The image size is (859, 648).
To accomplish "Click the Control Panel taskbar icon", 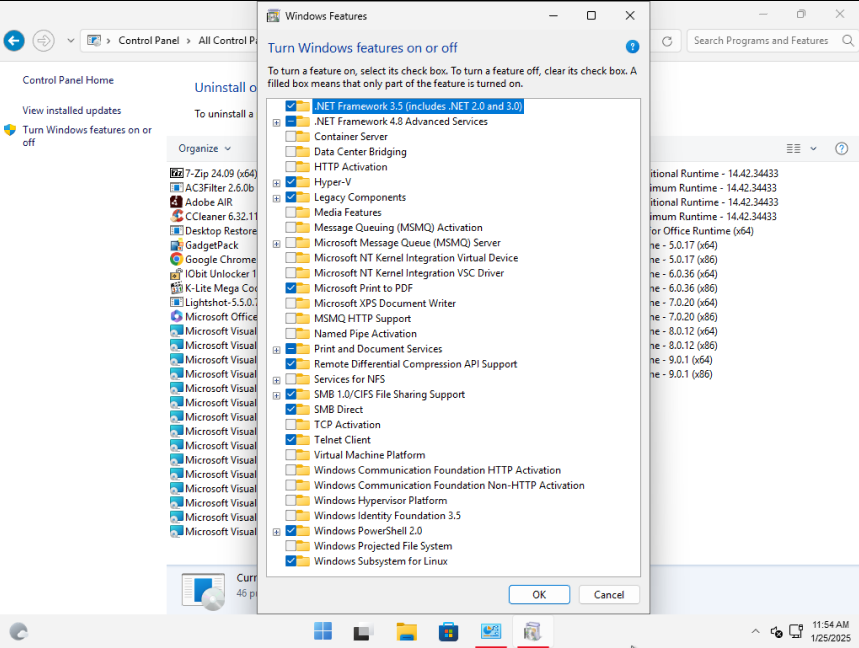I will click(x=491, y=631).
